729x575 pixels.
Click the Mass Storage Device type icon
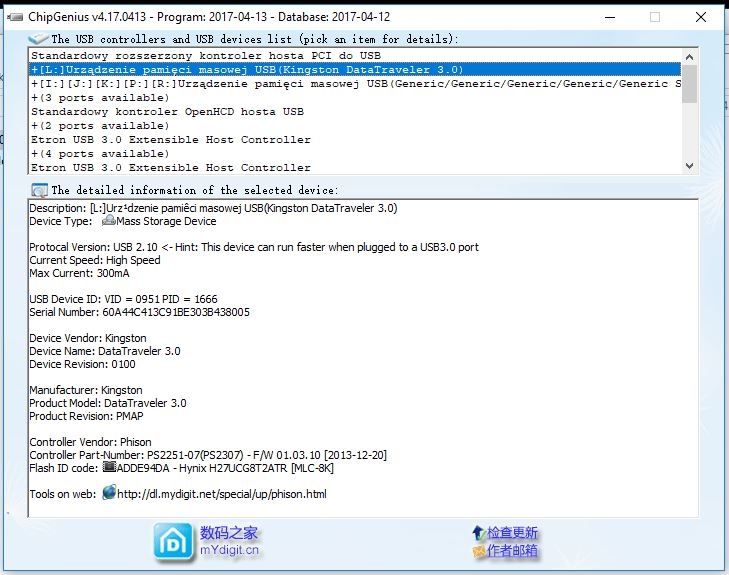click(108, 221)
